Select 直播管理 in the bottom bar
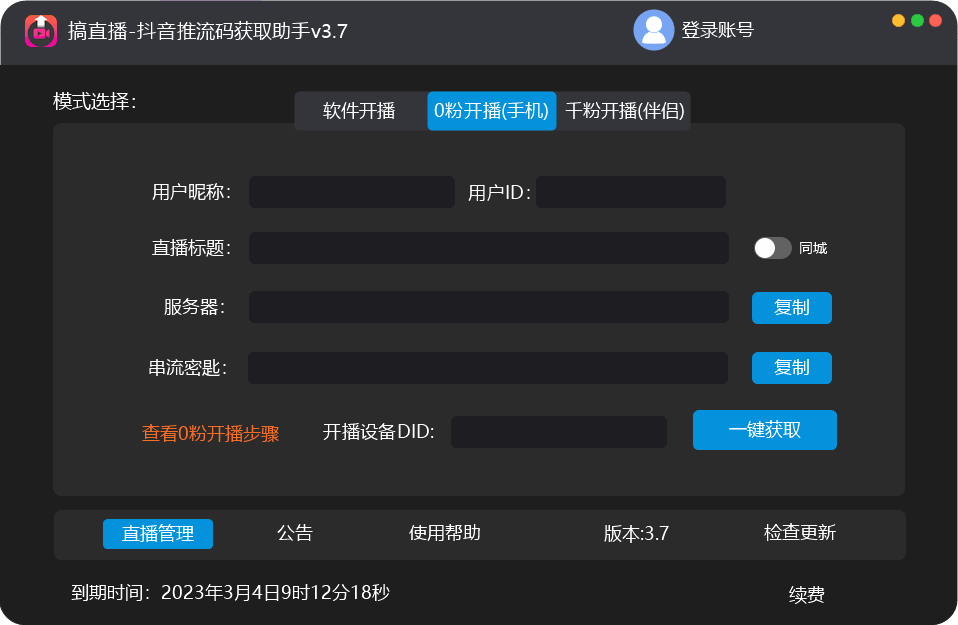Viewport: 958px width, 625px height. click(x=157, y=534)
